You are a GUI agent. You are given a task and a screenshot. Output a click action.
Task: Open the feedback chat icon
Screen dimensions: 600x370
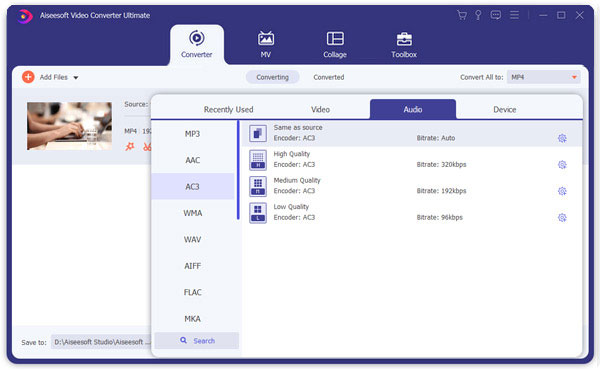point(496,15)
